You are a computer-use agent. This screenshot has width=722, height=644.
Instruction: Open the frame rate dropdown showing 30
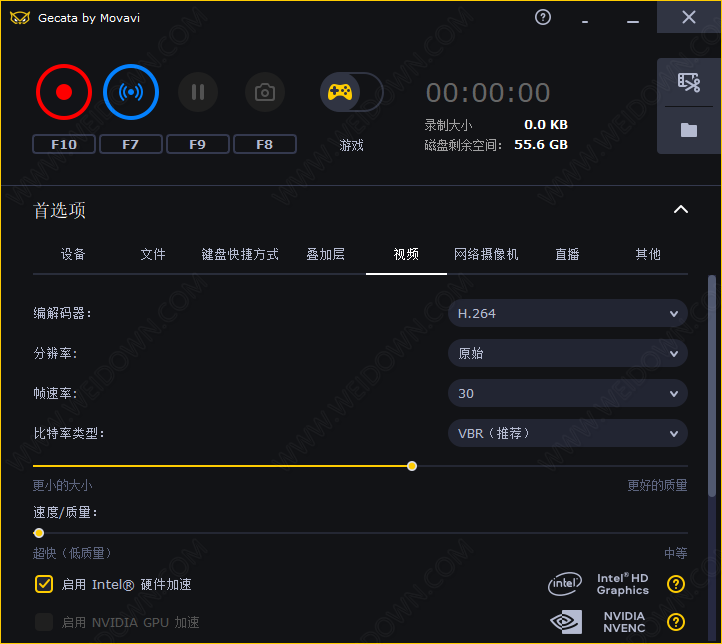coord(567,393)
